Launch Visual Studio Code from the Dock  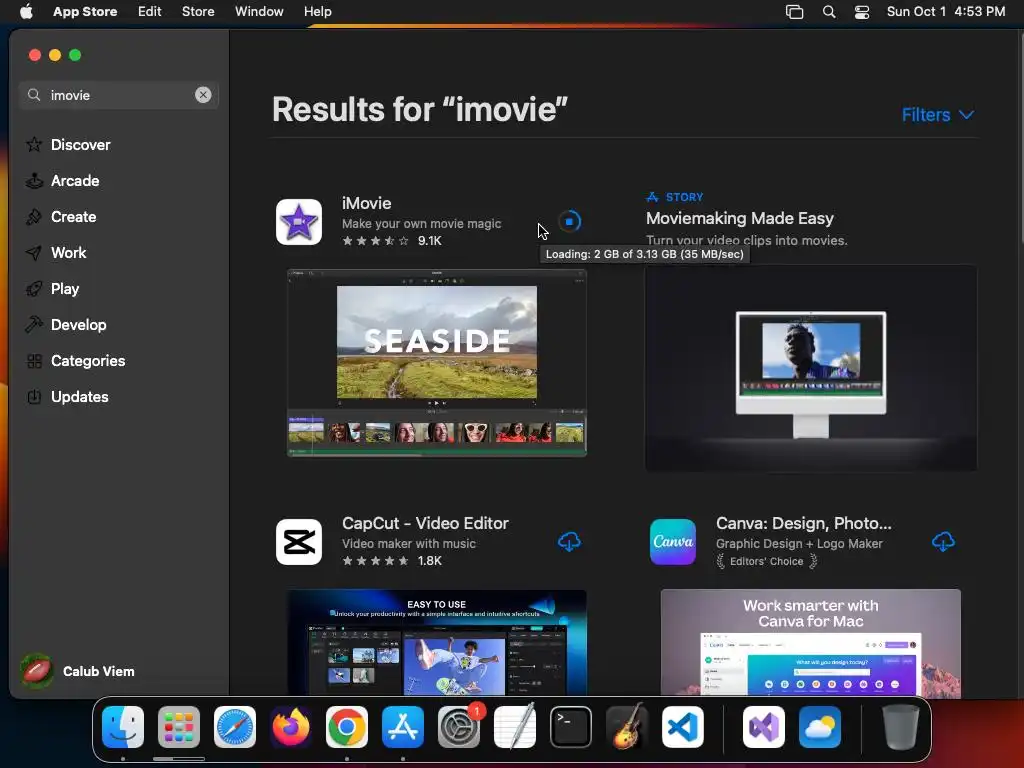coord(683,727)
